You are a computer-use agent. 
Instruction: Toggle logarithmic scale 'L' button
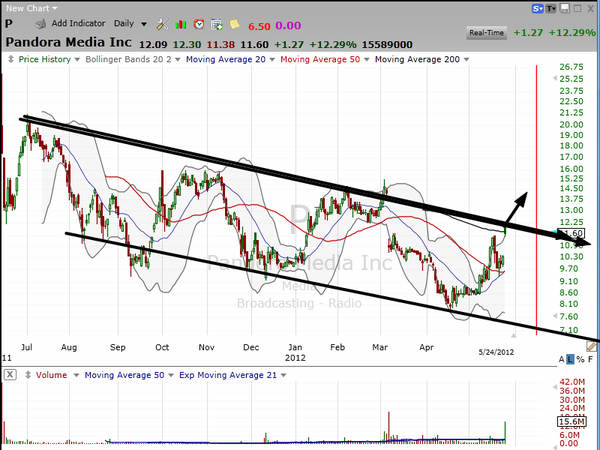(x=568, y=358)
